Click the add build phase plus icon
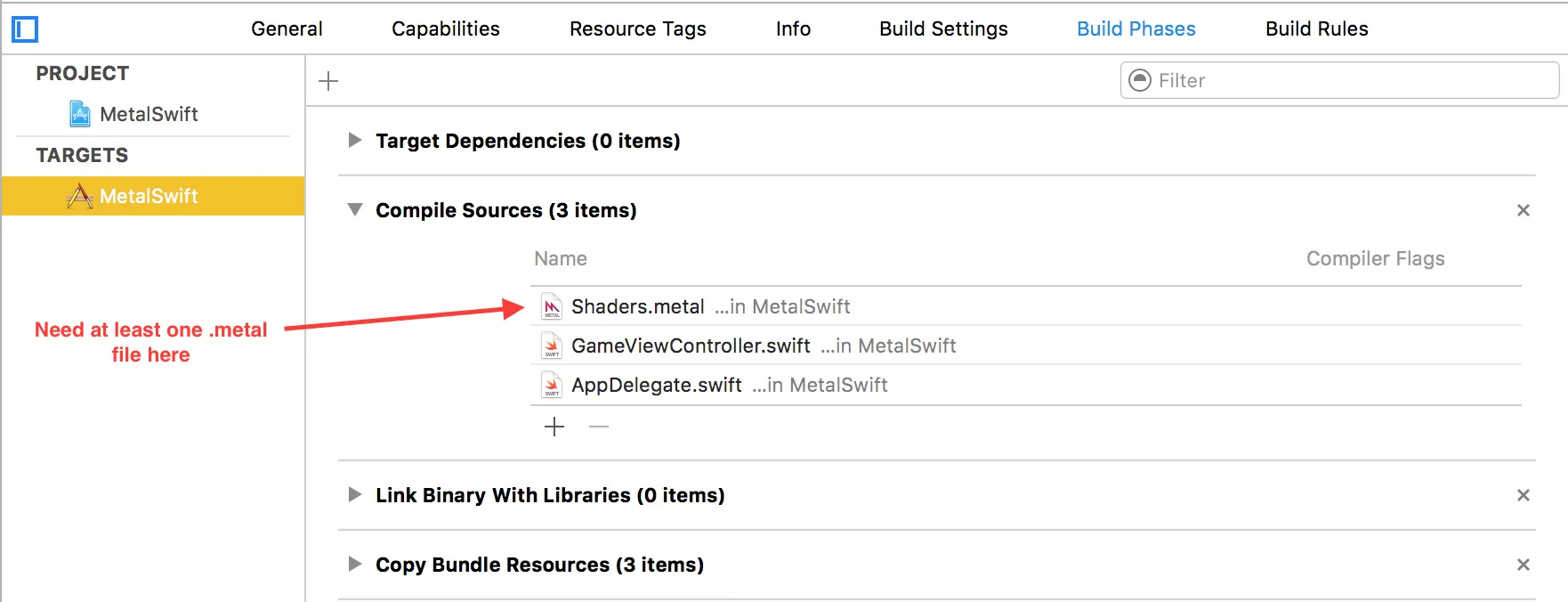The height and width of the screenshot is (602, 1568). (x=328, y=81)
